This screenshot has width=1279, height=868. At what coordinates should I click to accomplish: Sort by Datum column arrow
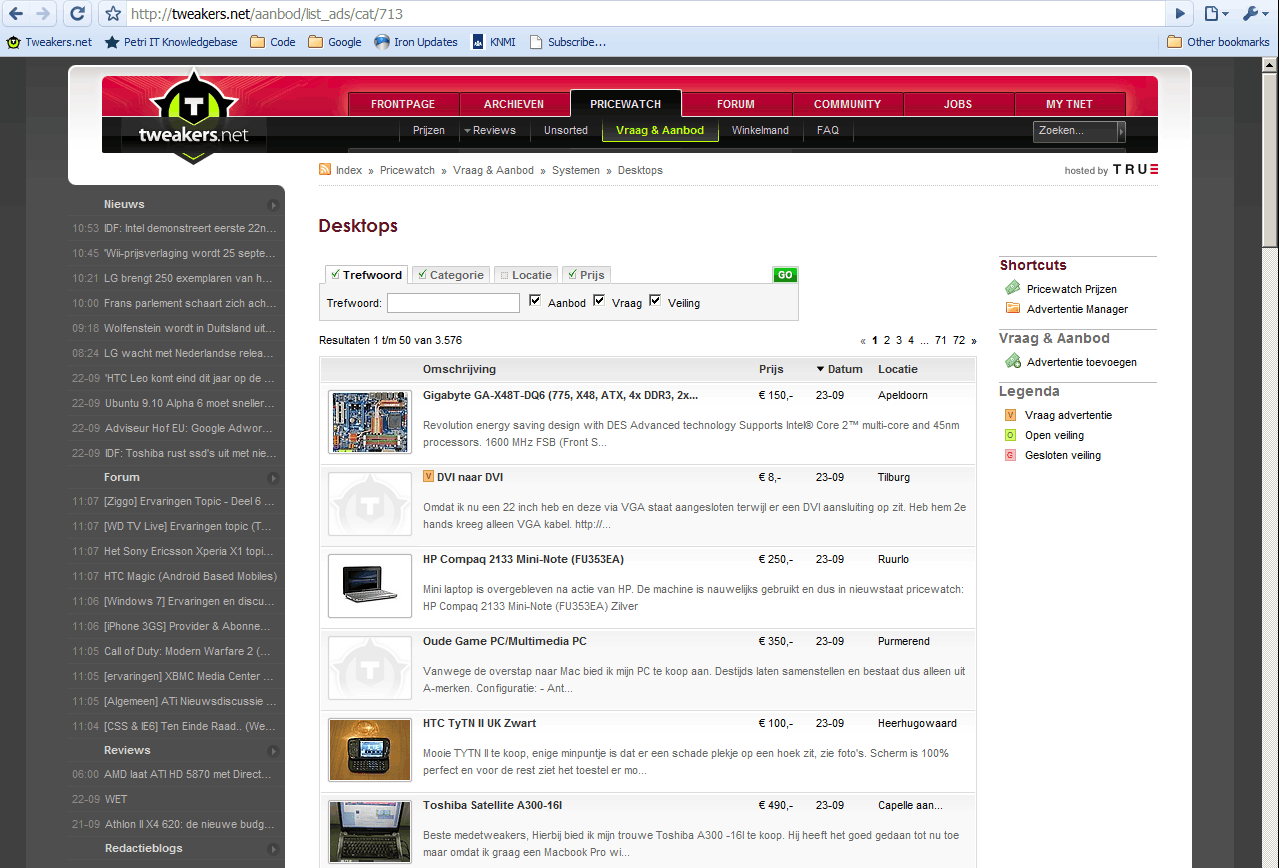tap(821, 369)
